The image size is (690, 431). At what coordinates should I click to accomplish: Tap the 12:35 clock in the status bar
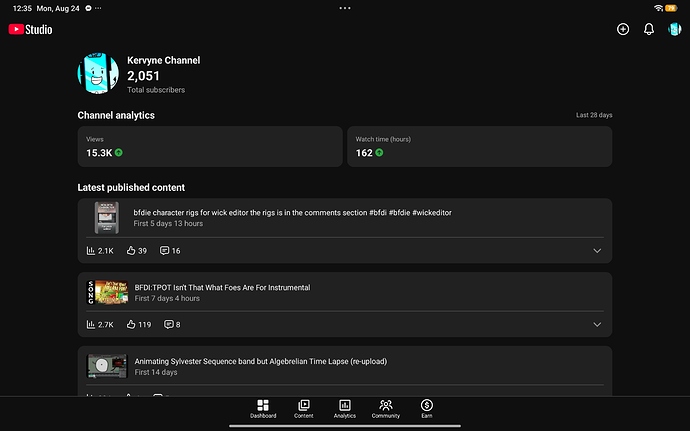tap(22, 8)
